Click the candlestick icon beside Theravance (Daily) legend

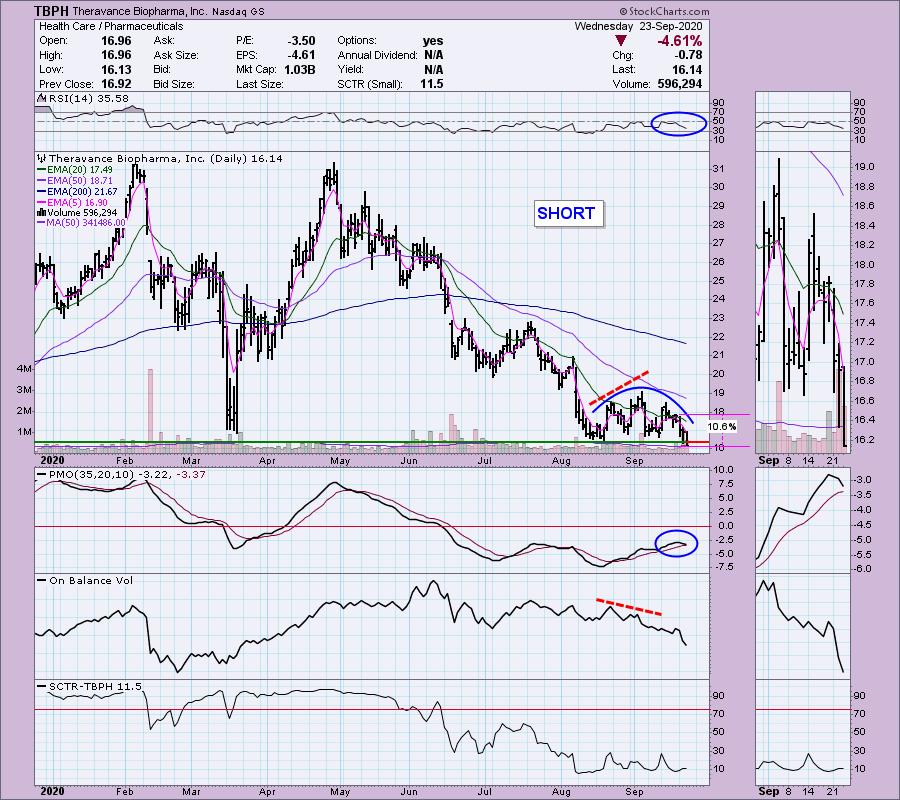(41, 158)
